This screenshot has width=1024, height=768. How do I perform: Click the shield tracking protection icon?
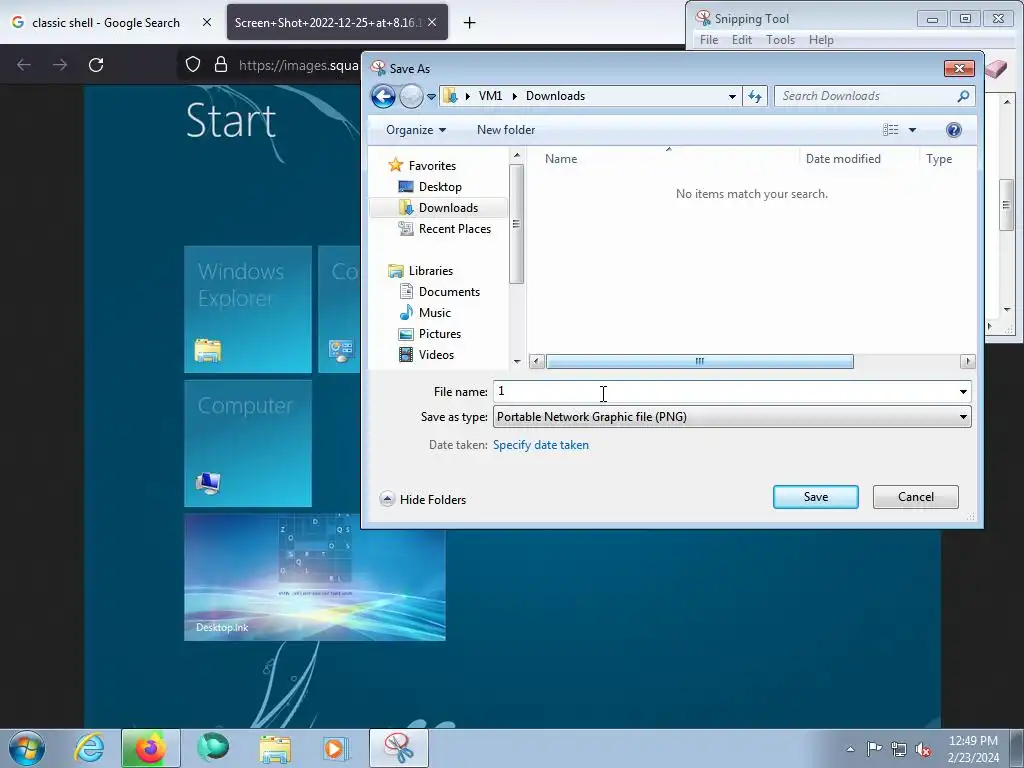[x=193, y=65]
